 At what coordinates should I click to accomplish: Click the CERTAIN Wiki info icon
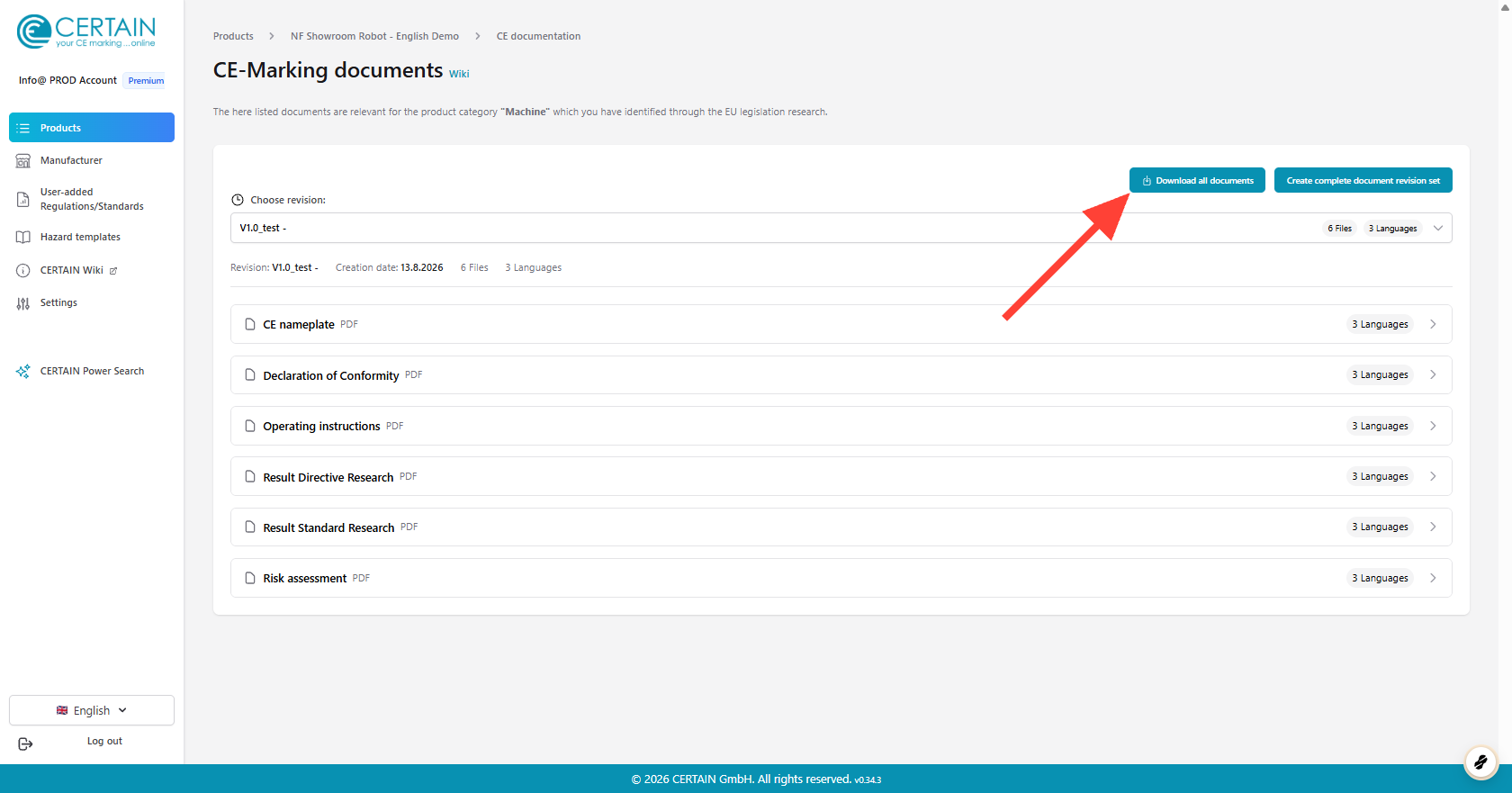(23, 270)
